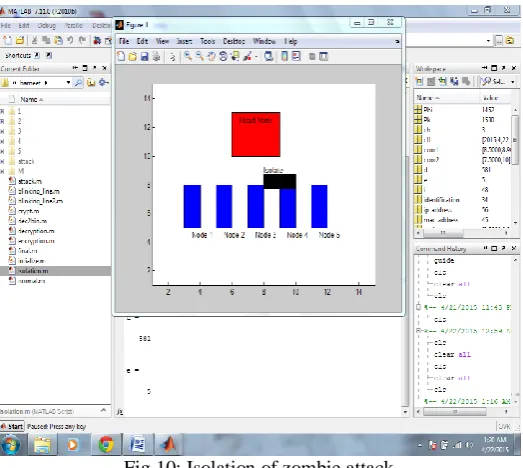This screenshot has width=523, height=468.
Task: Select the Zoom In tool in figure toolbar
Action: 188,56
